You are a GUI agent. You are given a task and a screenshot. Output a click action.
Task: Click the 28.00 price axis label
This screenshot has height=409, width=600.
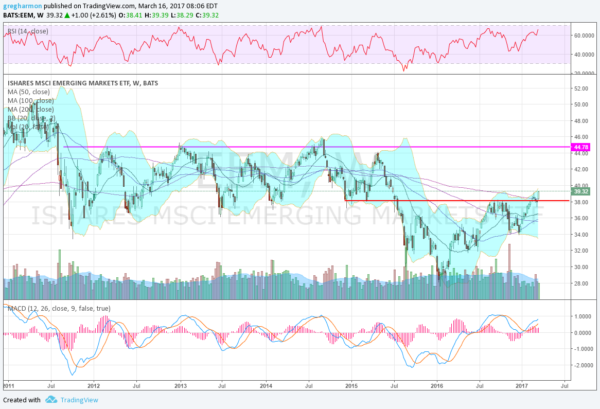pos(581,284)
